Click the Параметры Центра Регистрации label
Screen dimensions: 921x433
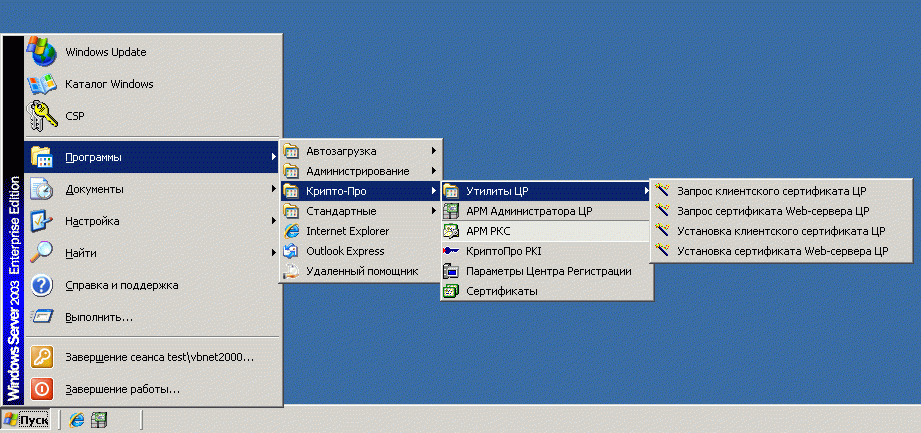point(549,271)
